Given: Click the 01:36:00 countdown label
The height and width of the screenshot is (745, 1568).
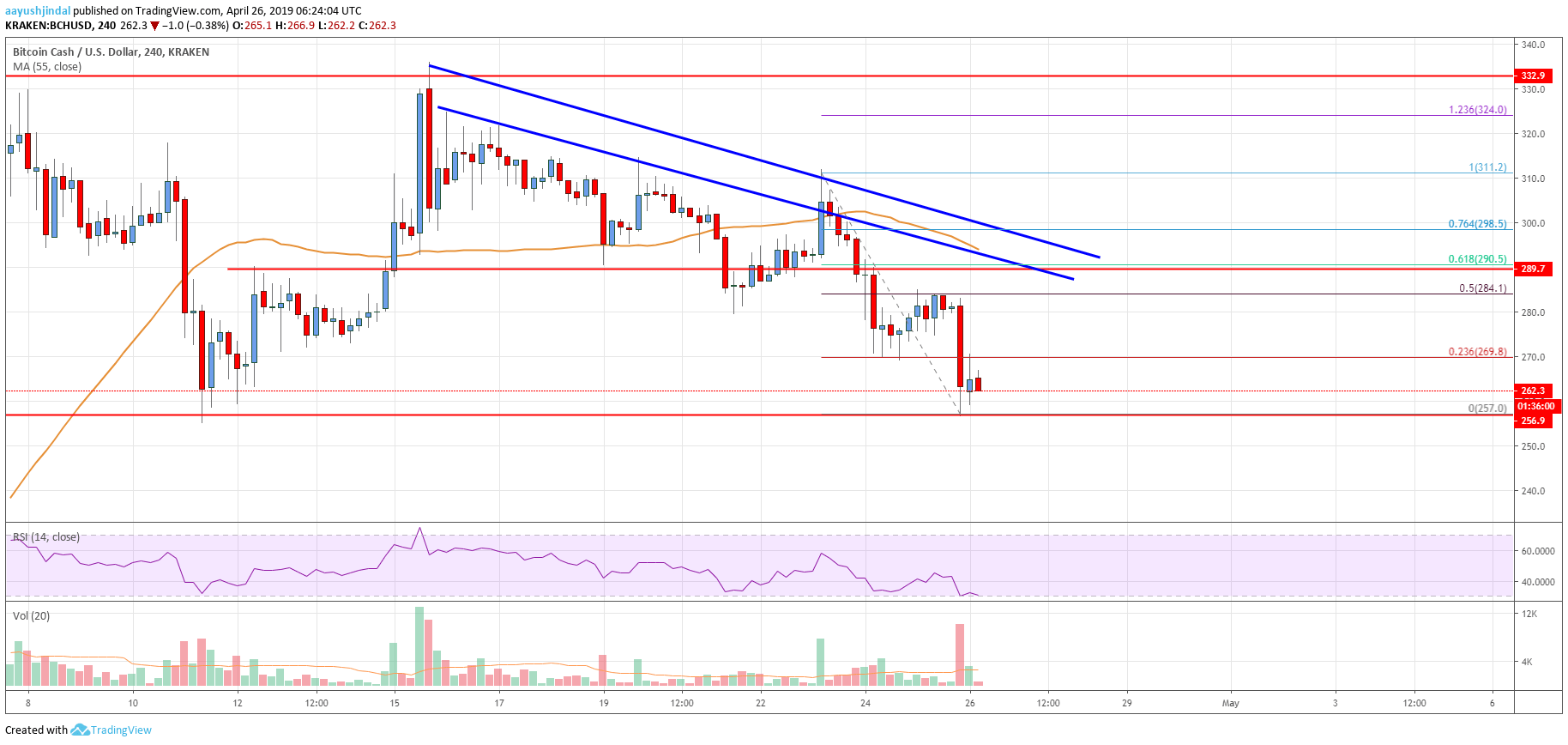Looking at the screenshot, I should (x=1536, y=406).
